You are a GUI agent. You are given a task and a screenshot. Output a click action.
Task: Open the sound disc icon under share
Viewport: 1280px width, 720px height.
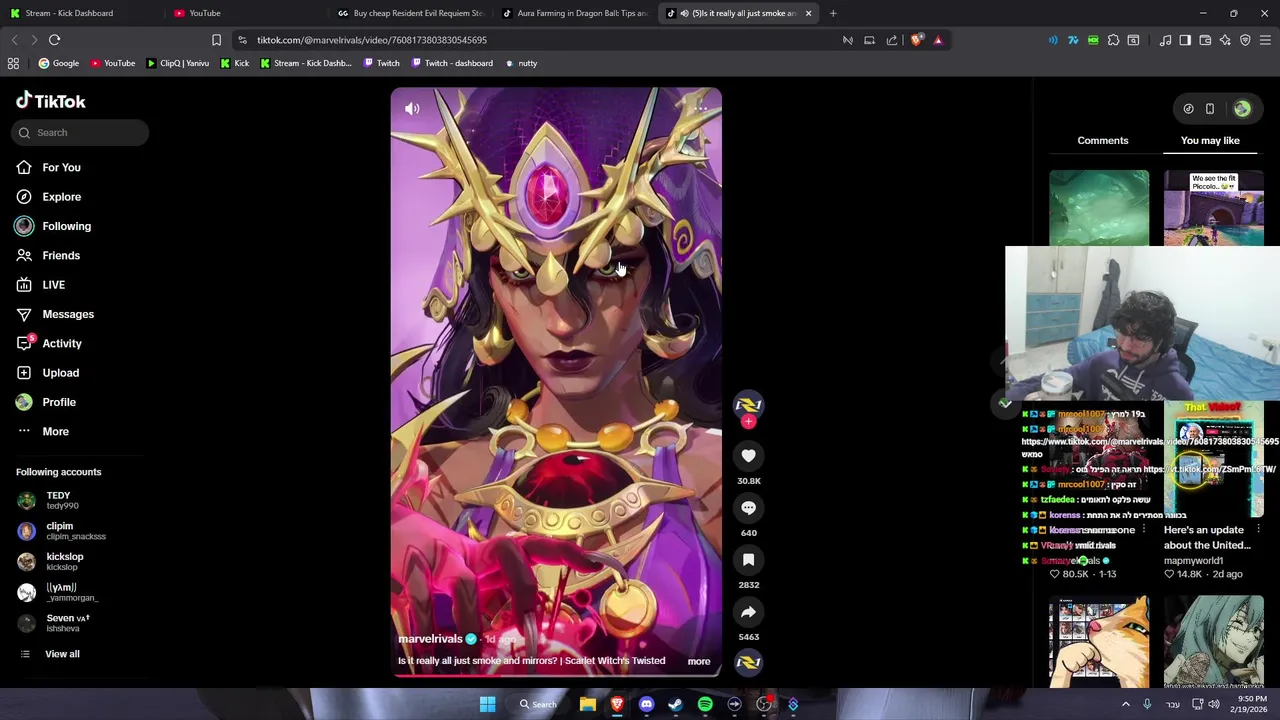coord(748,662)
